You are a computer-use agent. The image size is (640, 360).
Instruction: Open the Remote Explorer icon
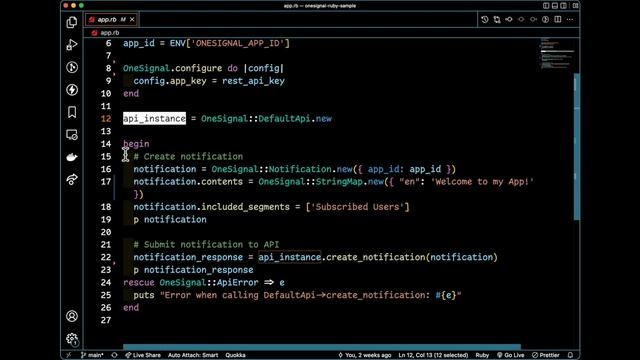click(72, 135)
